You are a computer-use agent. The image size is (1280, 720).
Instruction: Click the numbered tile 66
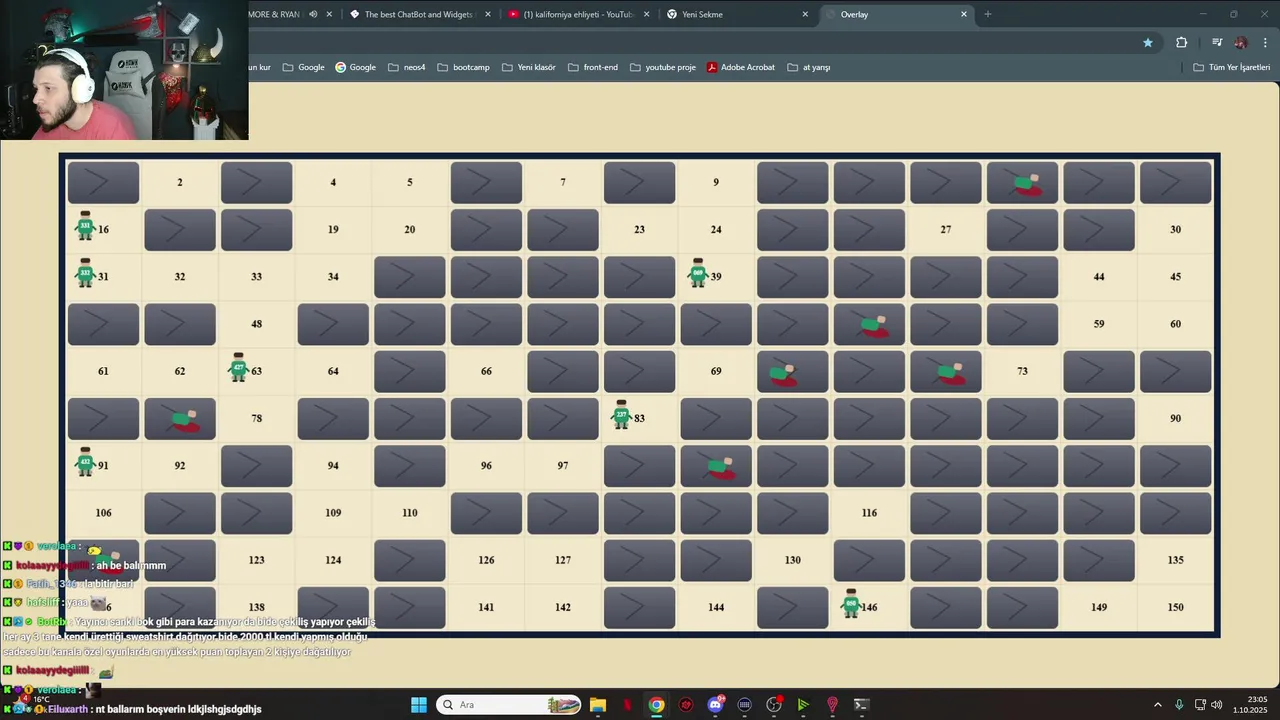coord(486,371)
